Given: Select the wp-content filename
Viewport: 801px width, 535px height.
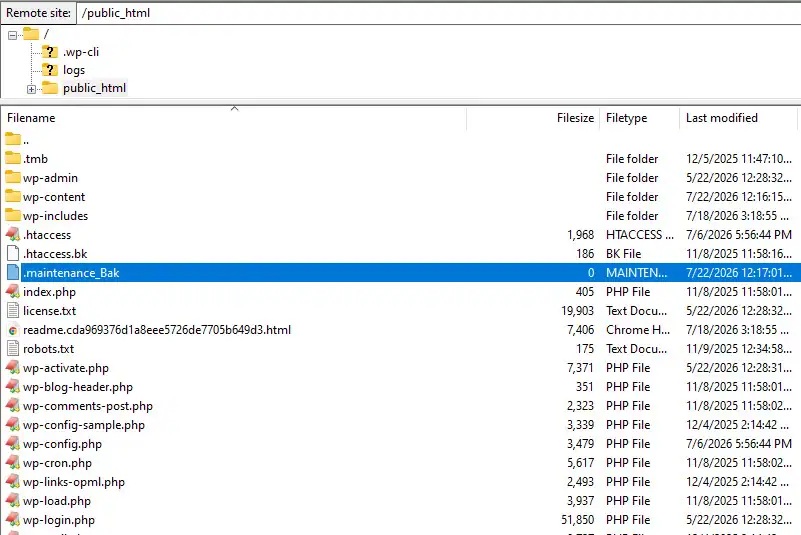Looking at the screenshot, I should (x=54, y=197).
